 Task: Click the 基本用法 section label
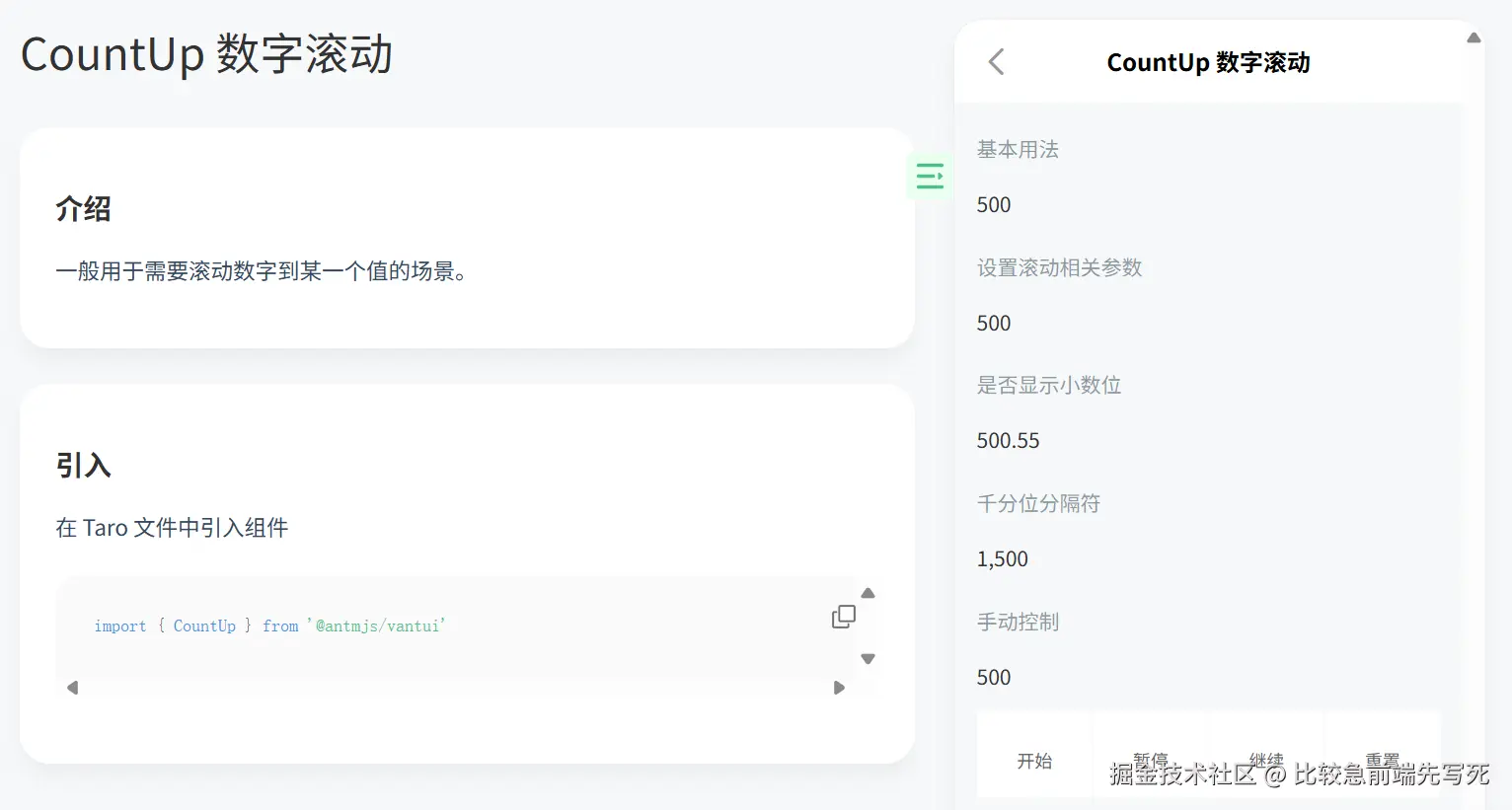pyautogui.click(x=1018, y=149)
